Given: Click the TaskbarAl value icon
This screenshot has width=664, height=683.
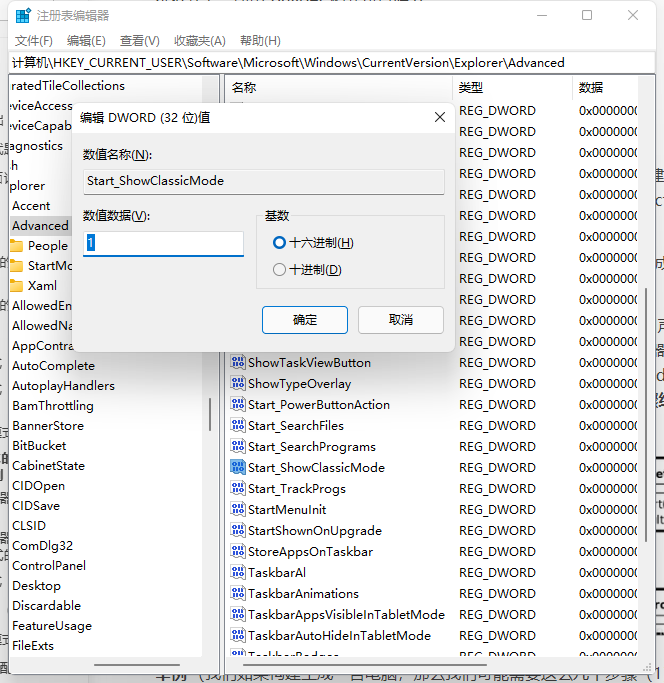Looking at the screenshot, I should (238, 572).
